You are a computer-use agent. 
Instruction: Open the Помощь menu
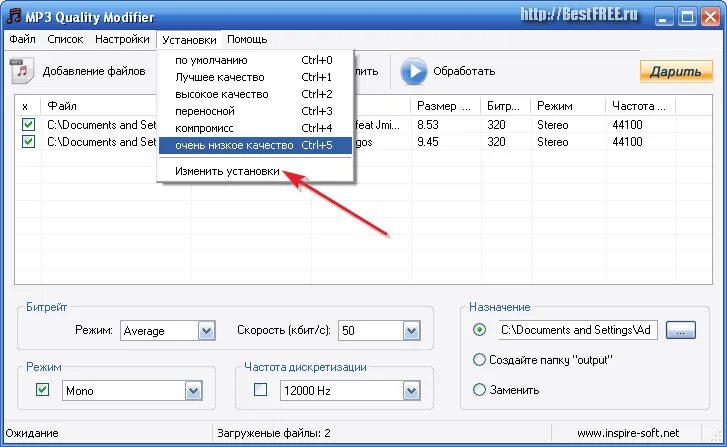[247, 39]
